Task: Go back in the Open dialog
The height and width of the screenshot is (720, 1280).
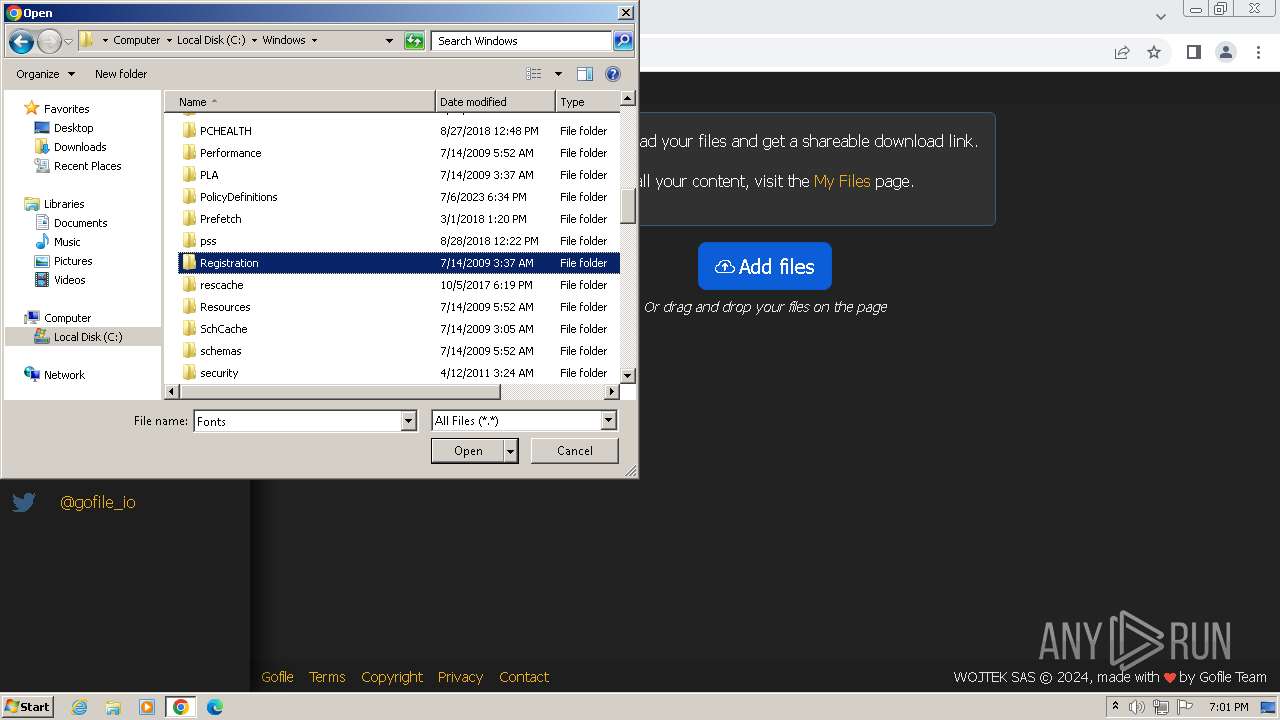Action: tap(21, 41)
